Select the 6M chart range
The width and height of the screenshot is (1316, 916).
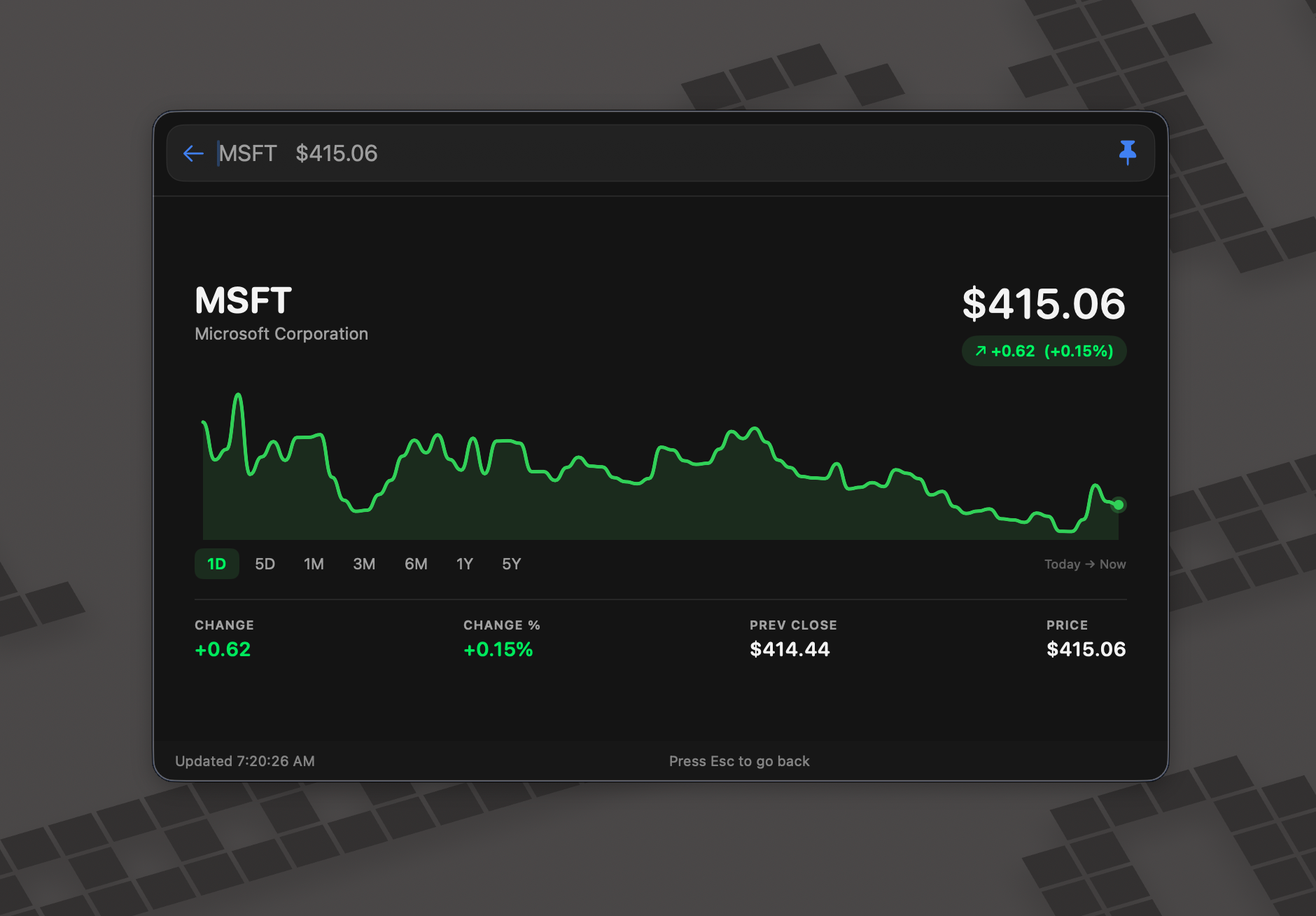tap(416, 564)
